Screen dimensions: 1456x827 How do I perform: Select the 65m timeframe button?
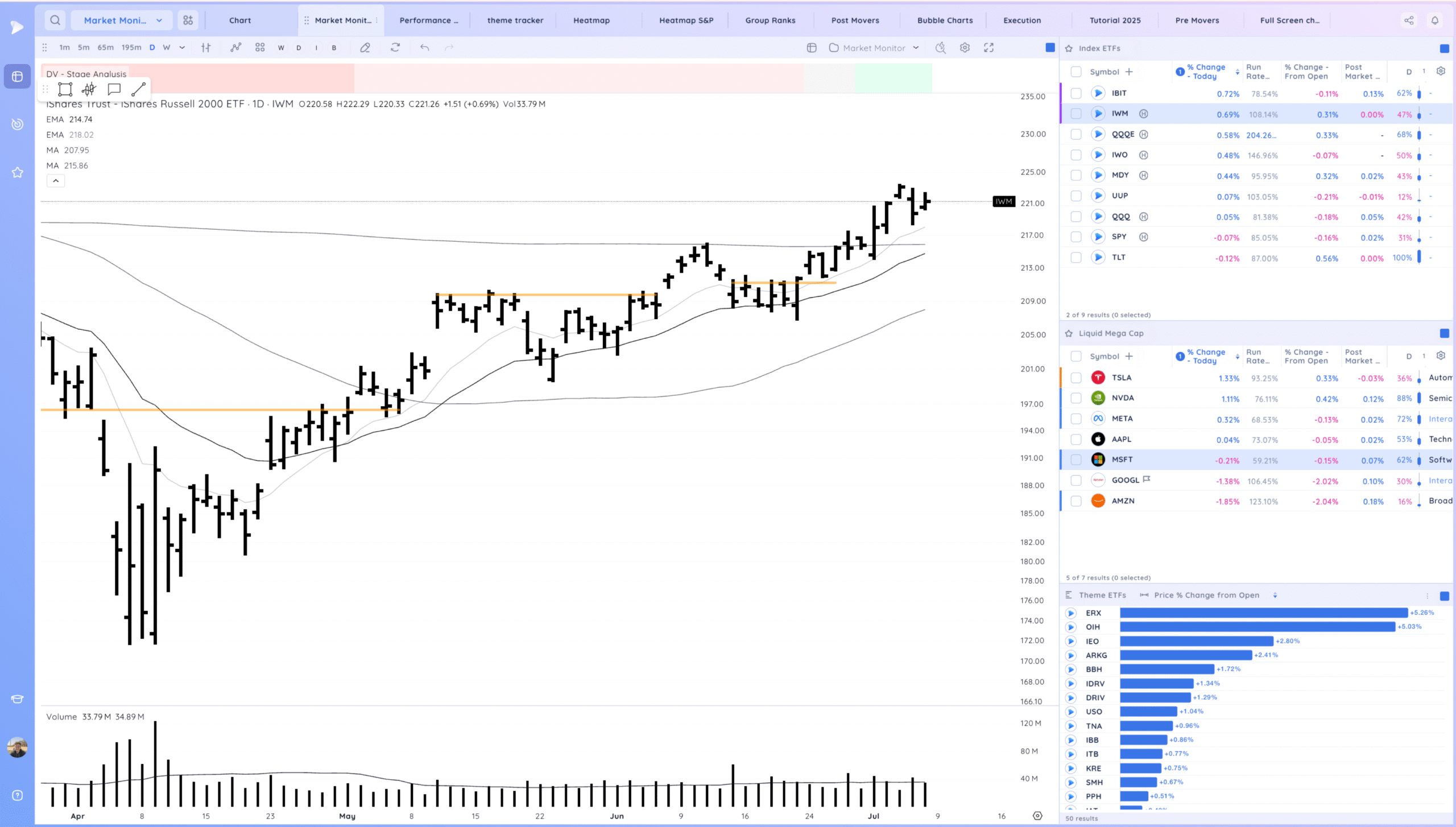pos(105,48)
